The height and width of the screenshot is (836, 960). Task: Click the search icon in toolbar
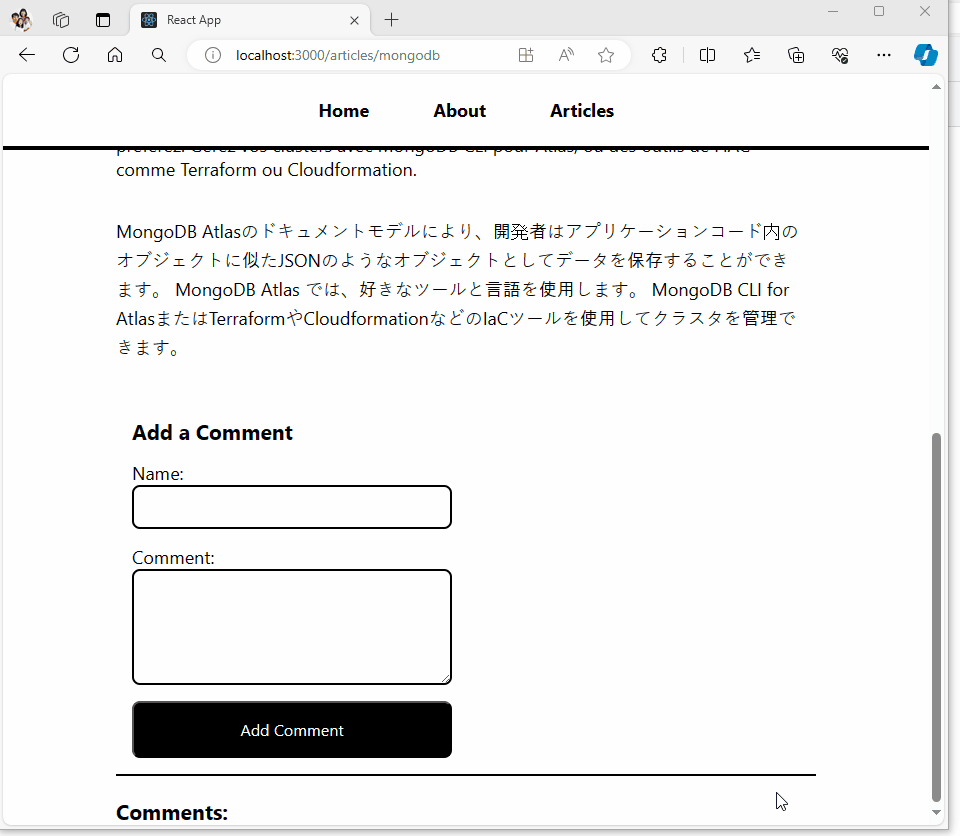tap(159, 55)
